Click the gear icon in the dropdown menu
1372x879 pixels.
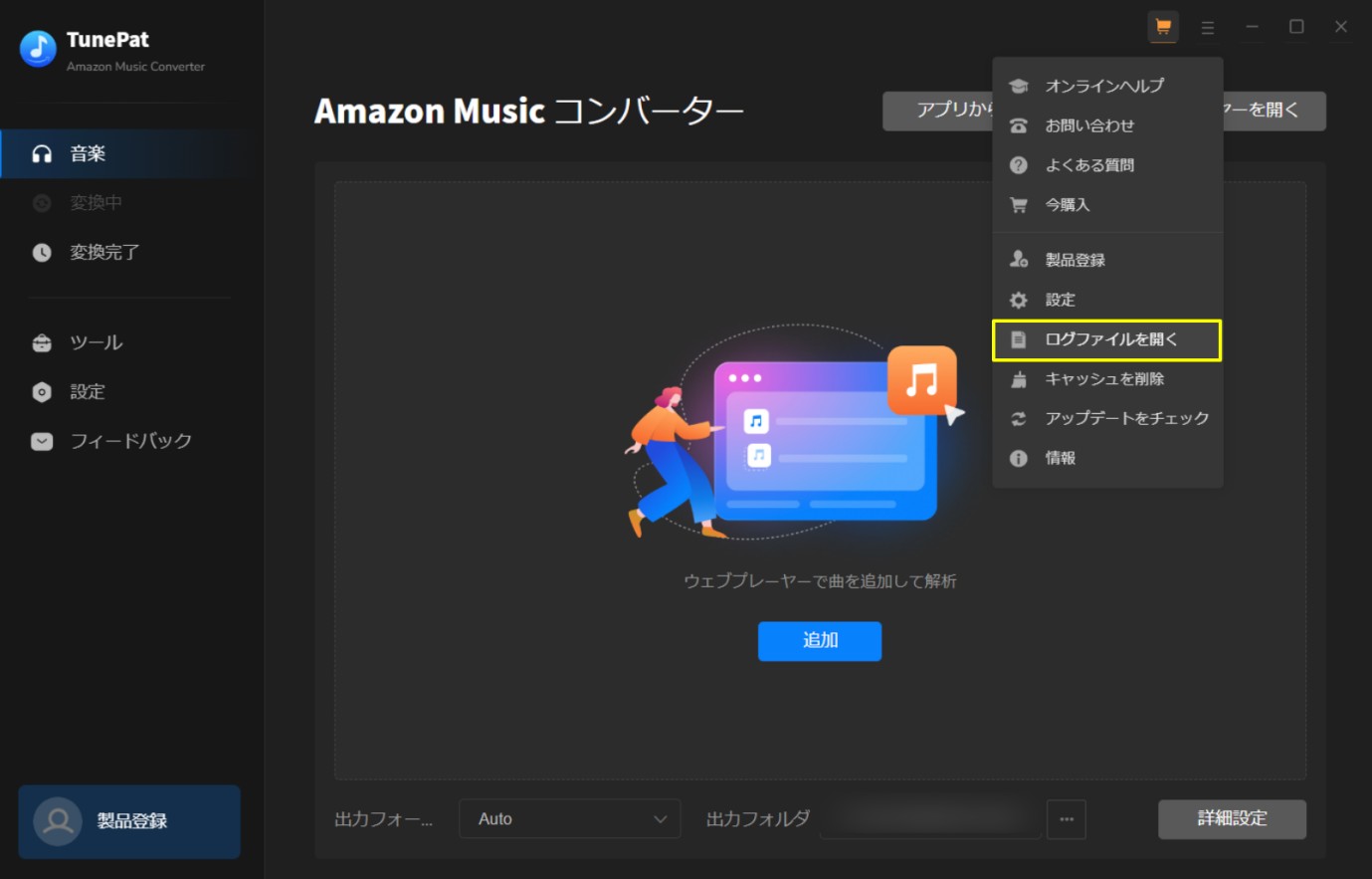point(1019,300)
